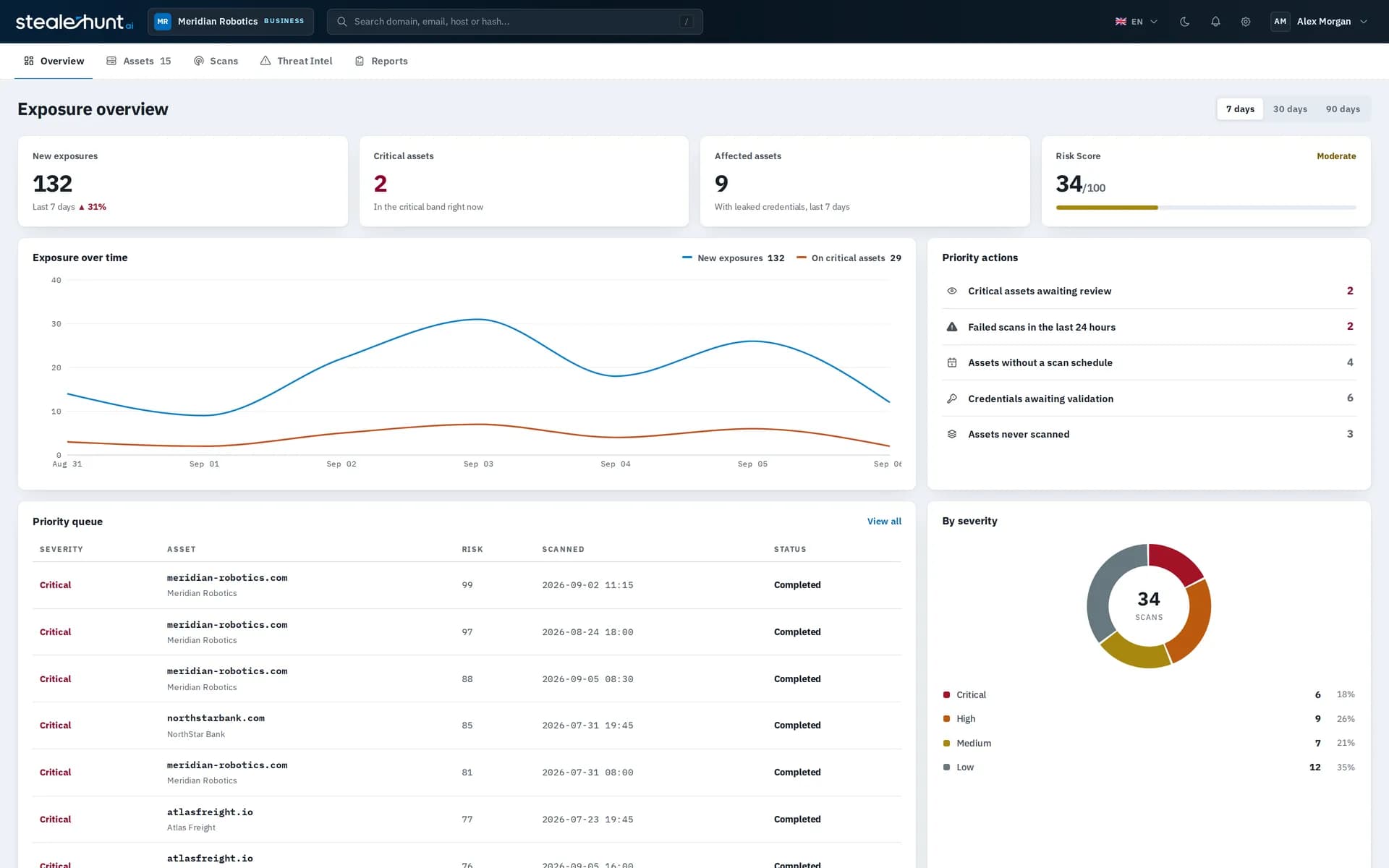Image resolution: width=1389 pixels, height=868 pixels.
Task: Sort by the SCANNED column header
Action: pyautogui.click(x=563, y=550)
